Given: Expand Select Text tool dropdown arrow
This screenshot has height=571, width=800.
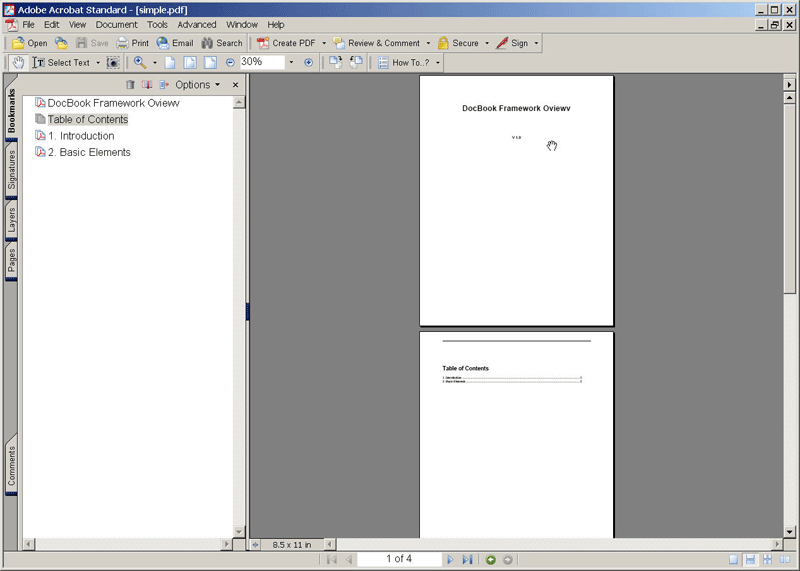Looking at the screenshot, I should (x=98, y=63).
